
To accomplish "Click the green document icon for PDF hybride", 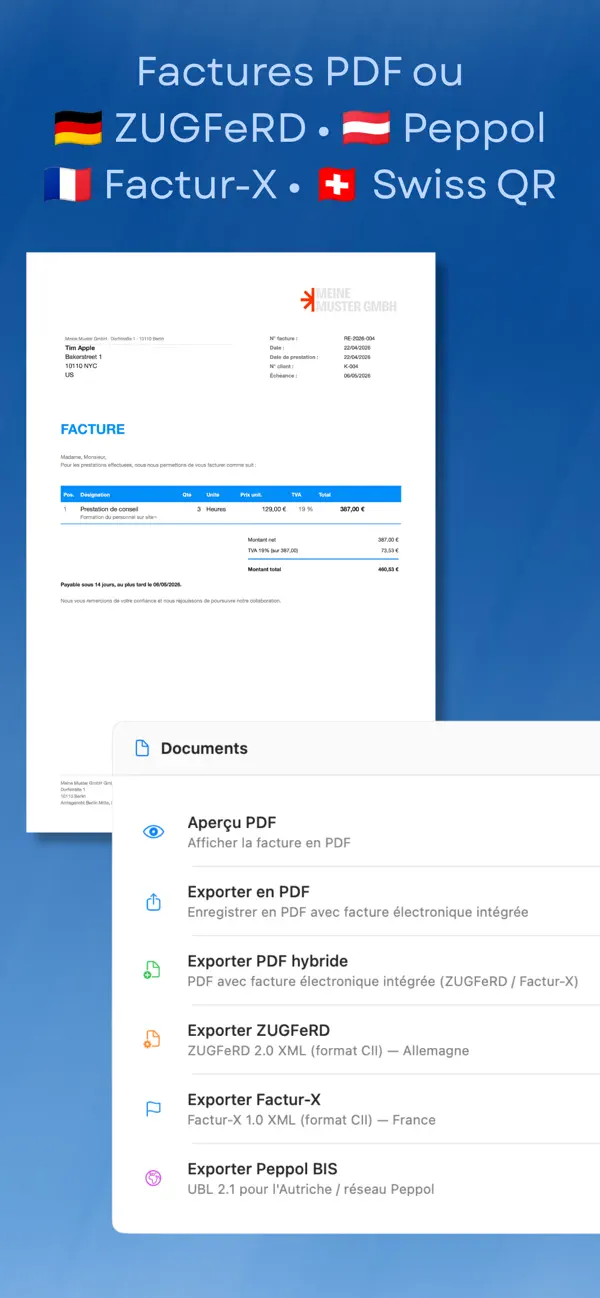I will (152, 970).
